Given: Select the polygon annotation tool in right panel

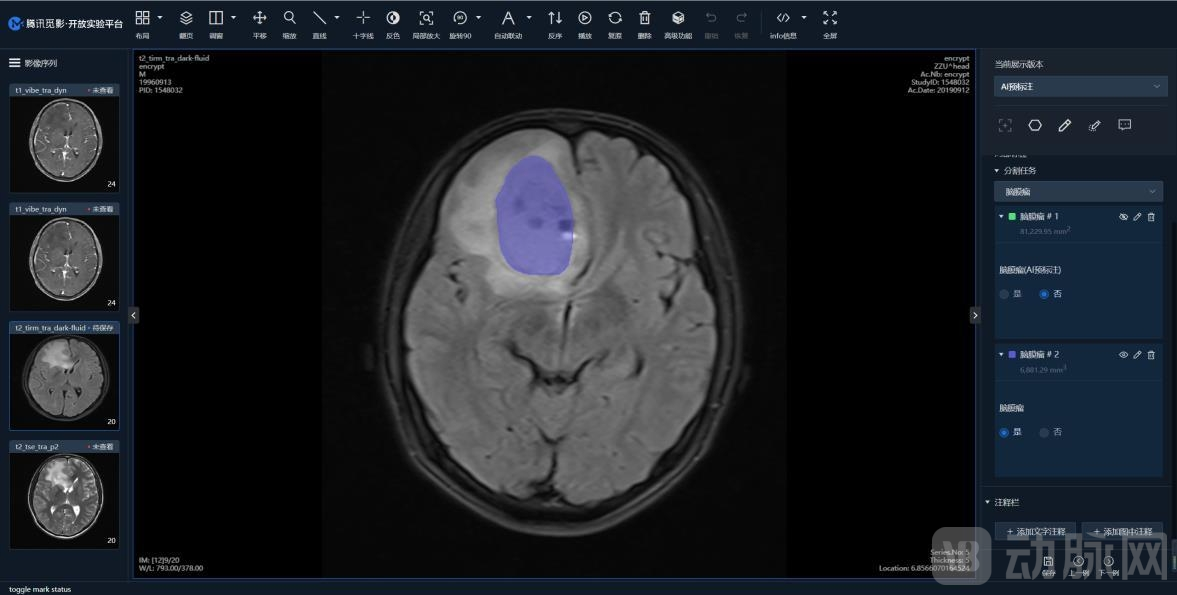Looking at the screenshot, I should [1035, 125].
